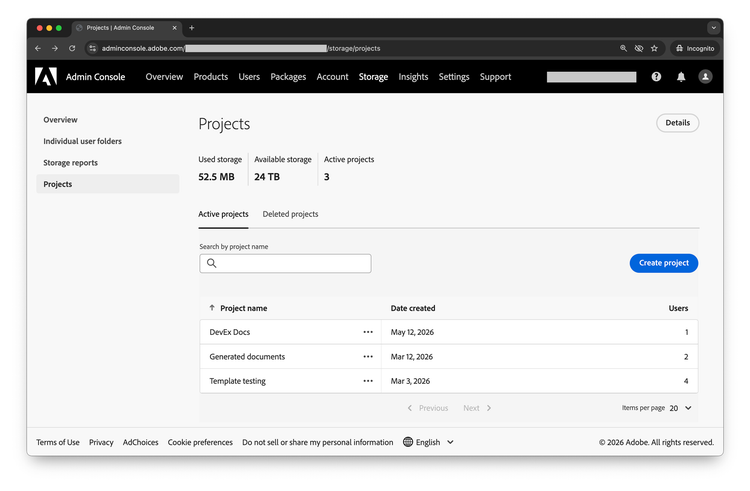Open the site information icon in the address bar
Screen dimensions: 750x491
click(93, 48)
